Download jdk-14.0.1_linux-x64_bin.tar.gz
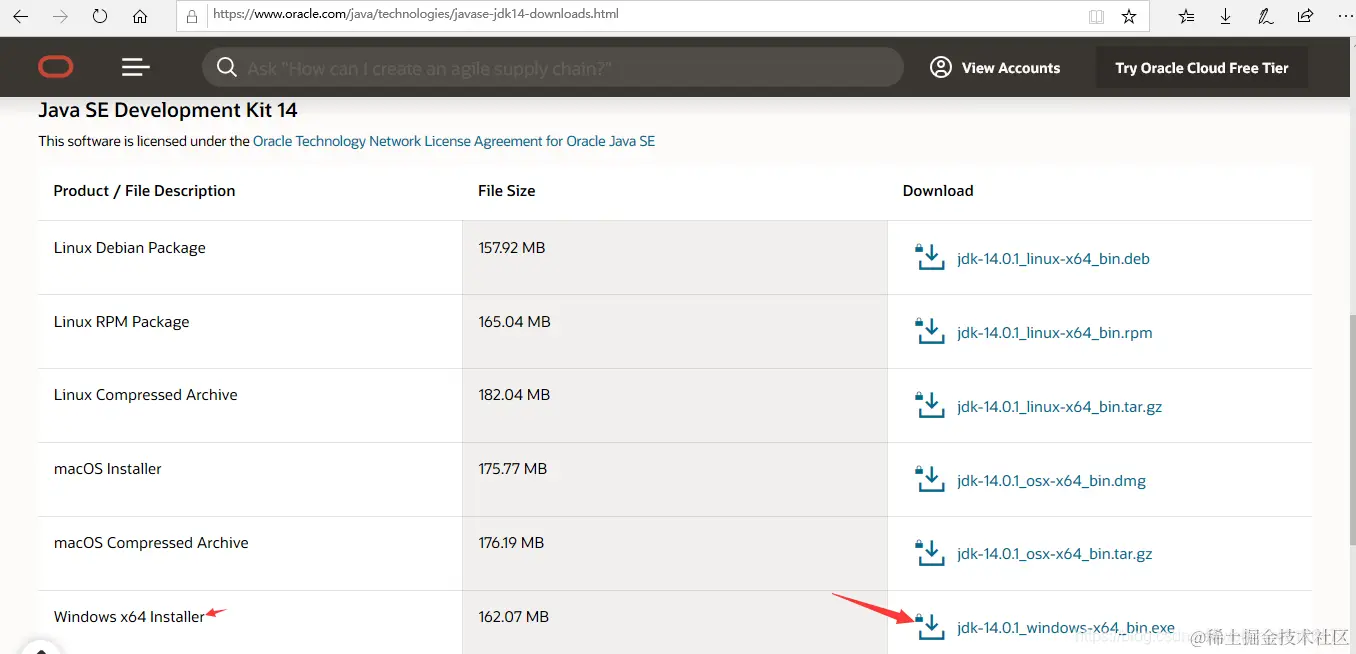This screenshot has height=654, width=1356. (x=1059, y=407)
